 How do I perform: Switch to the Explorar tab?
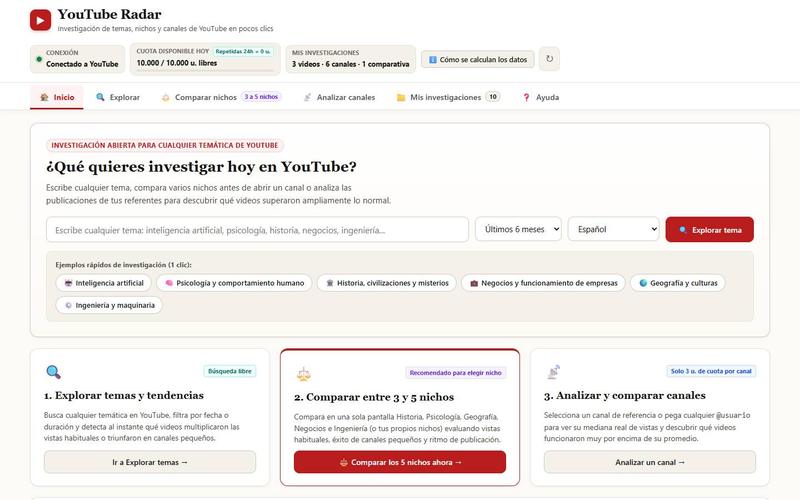118,97
